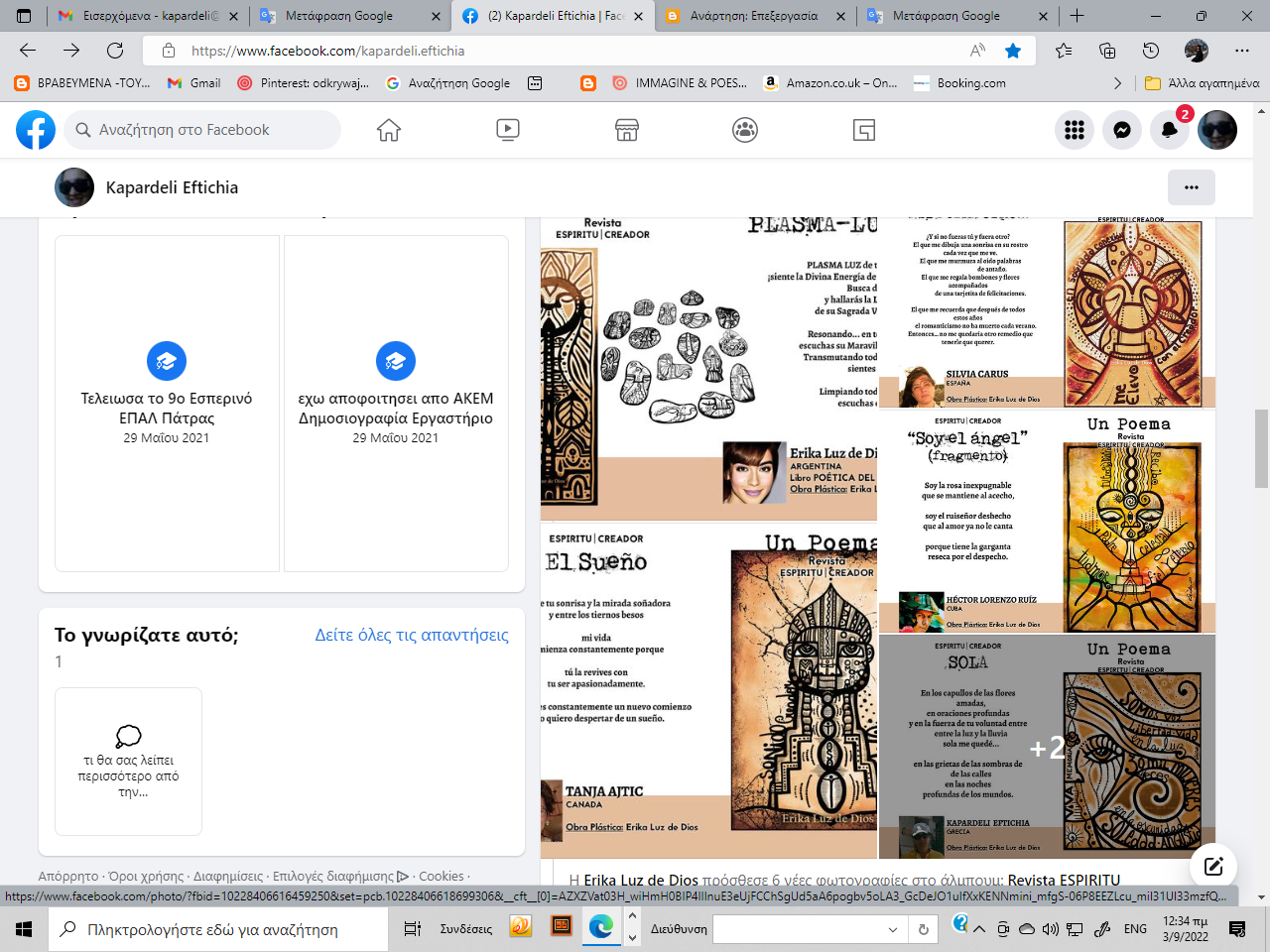Image resolution: width=1270 pixels, height=952 pixels.
Task: Open the Windows notification center
Action: pos(1237,929)
